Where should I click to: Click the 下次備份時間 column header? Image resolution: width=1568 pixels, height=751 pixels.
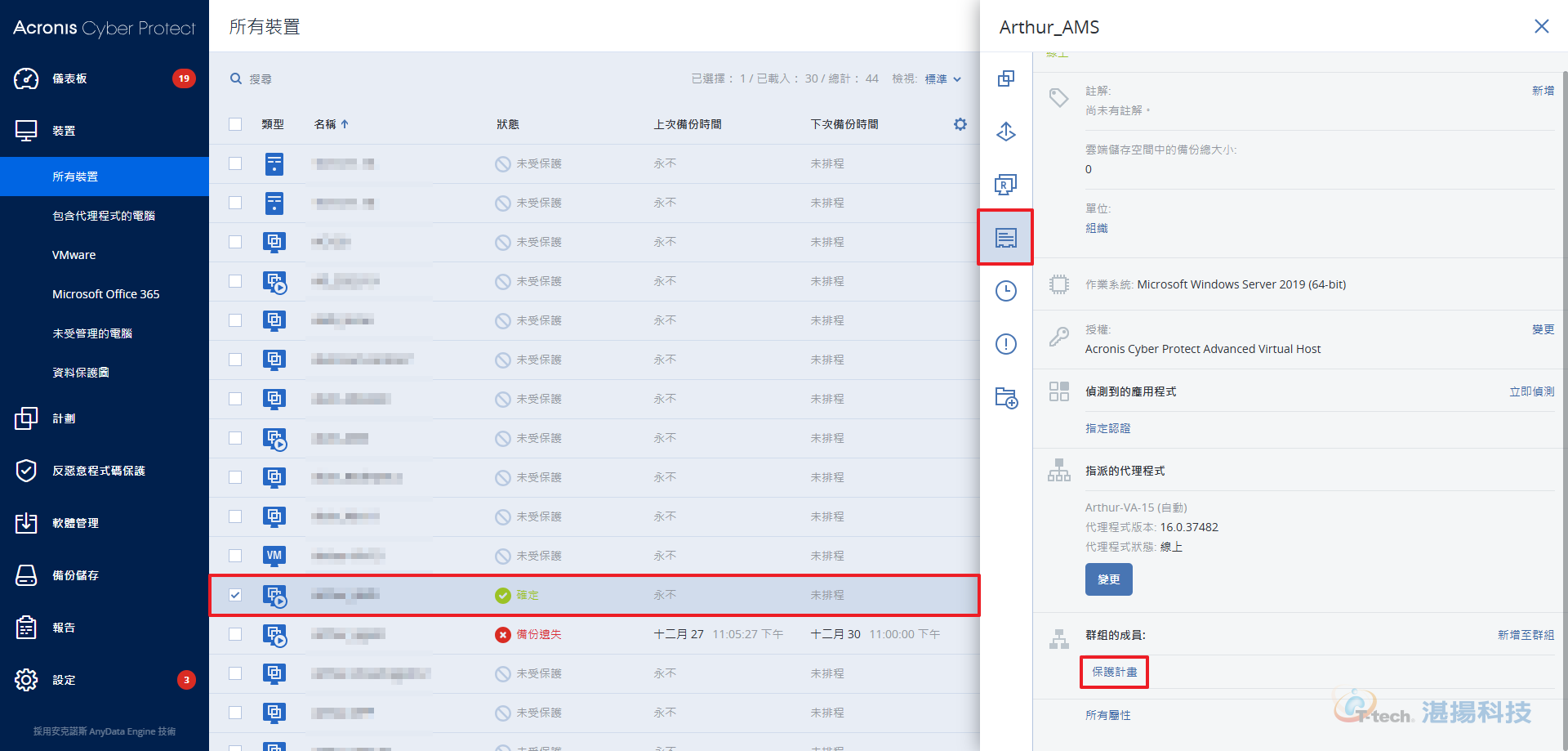[x=844, y=124]
